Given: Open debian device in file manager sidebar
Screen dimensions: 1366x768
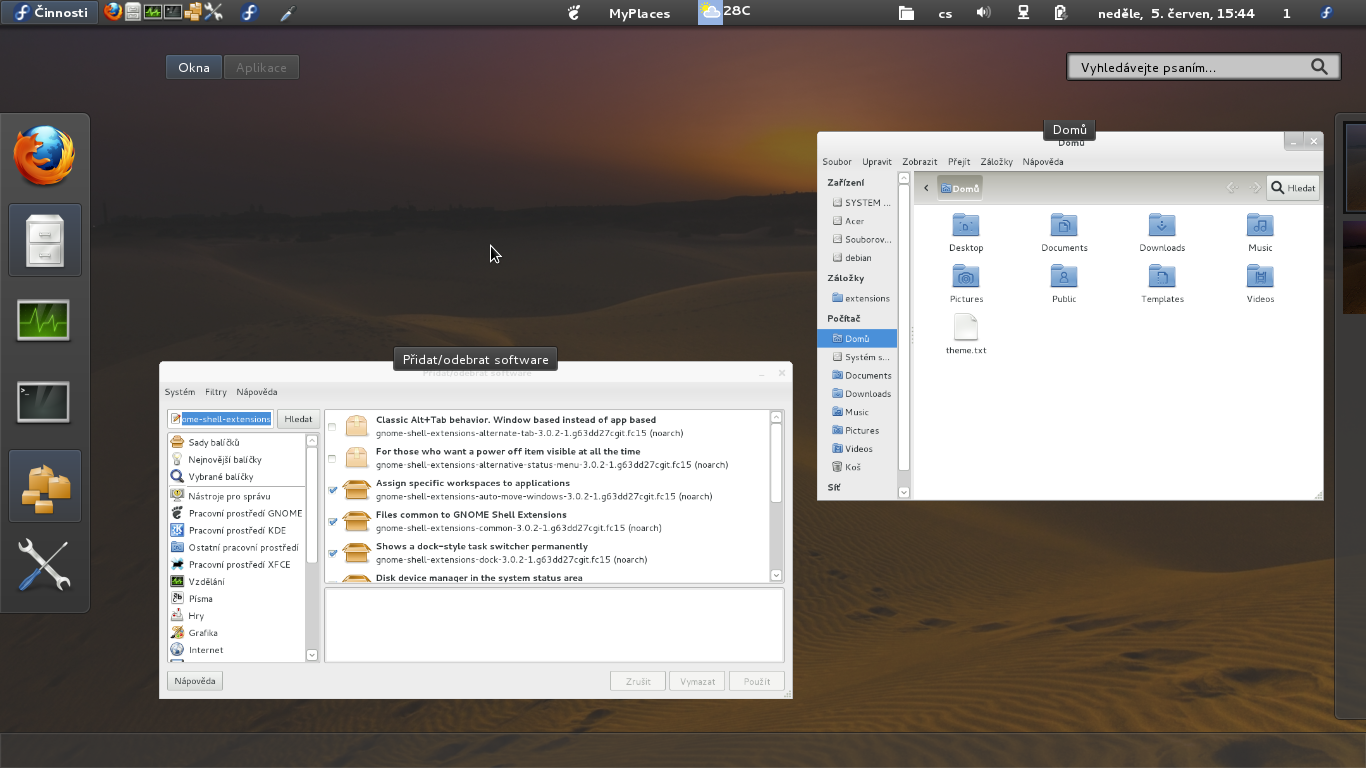Looking at the screenshot, I should coord(857,258).
